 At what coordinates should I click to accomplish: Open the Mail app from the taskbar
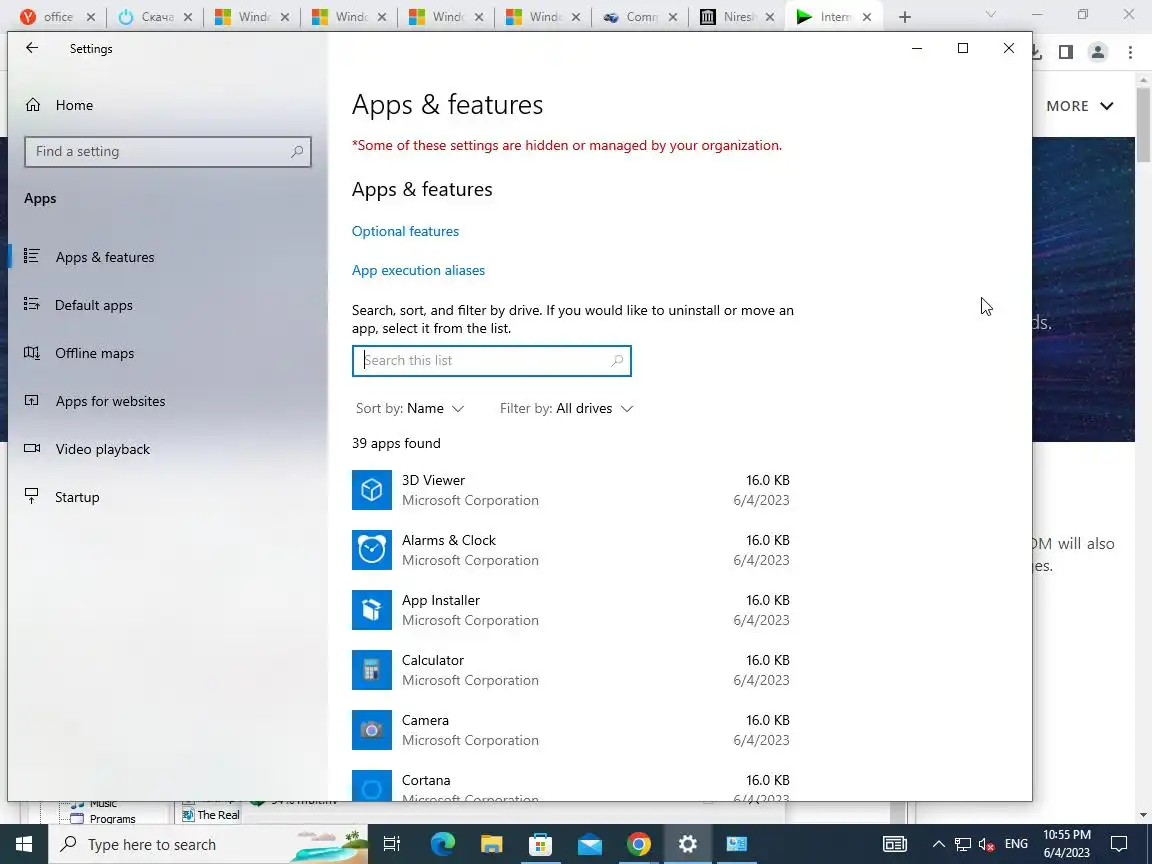coord(589,844)
